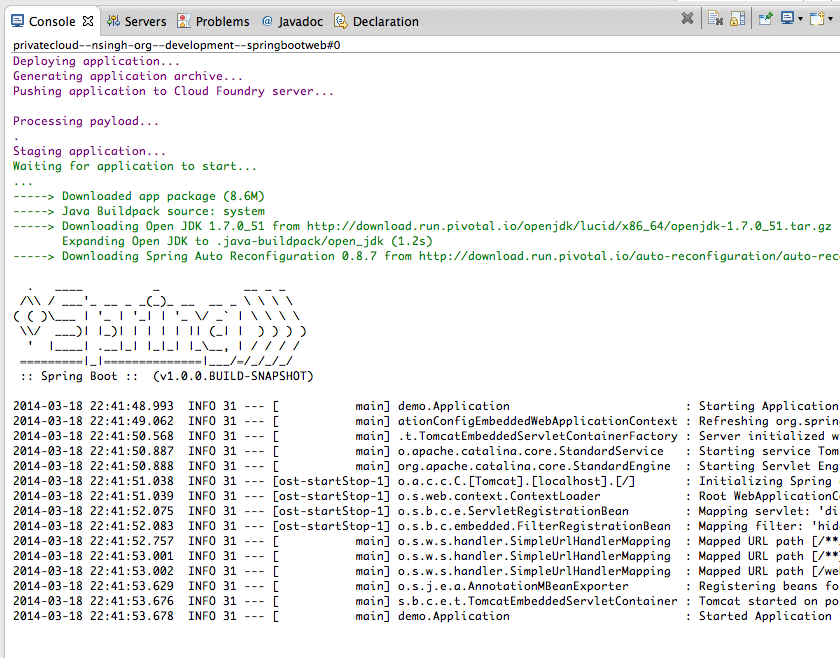Click logger 'ationConfigEmbeddedWebApplicationContext'
The width and height of the screenshot is (840, 658).
(537, 421)
